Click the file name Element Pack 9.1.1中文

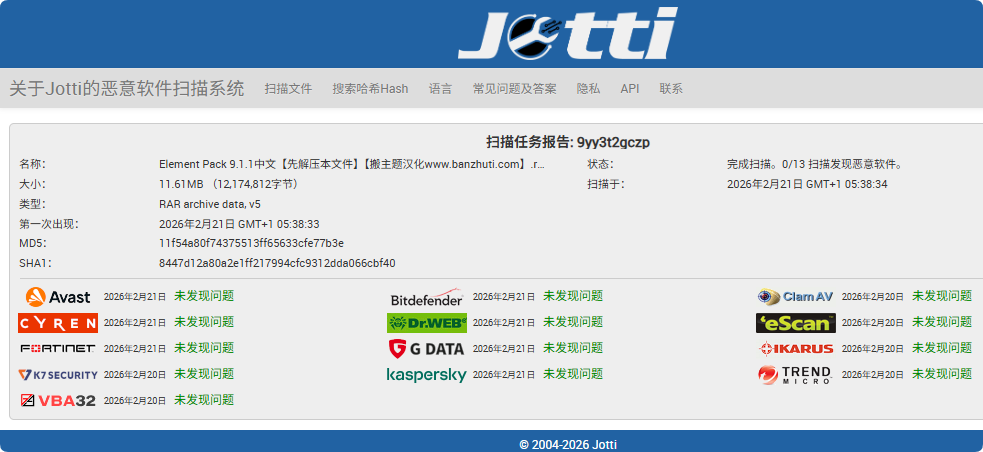[352, 164]
